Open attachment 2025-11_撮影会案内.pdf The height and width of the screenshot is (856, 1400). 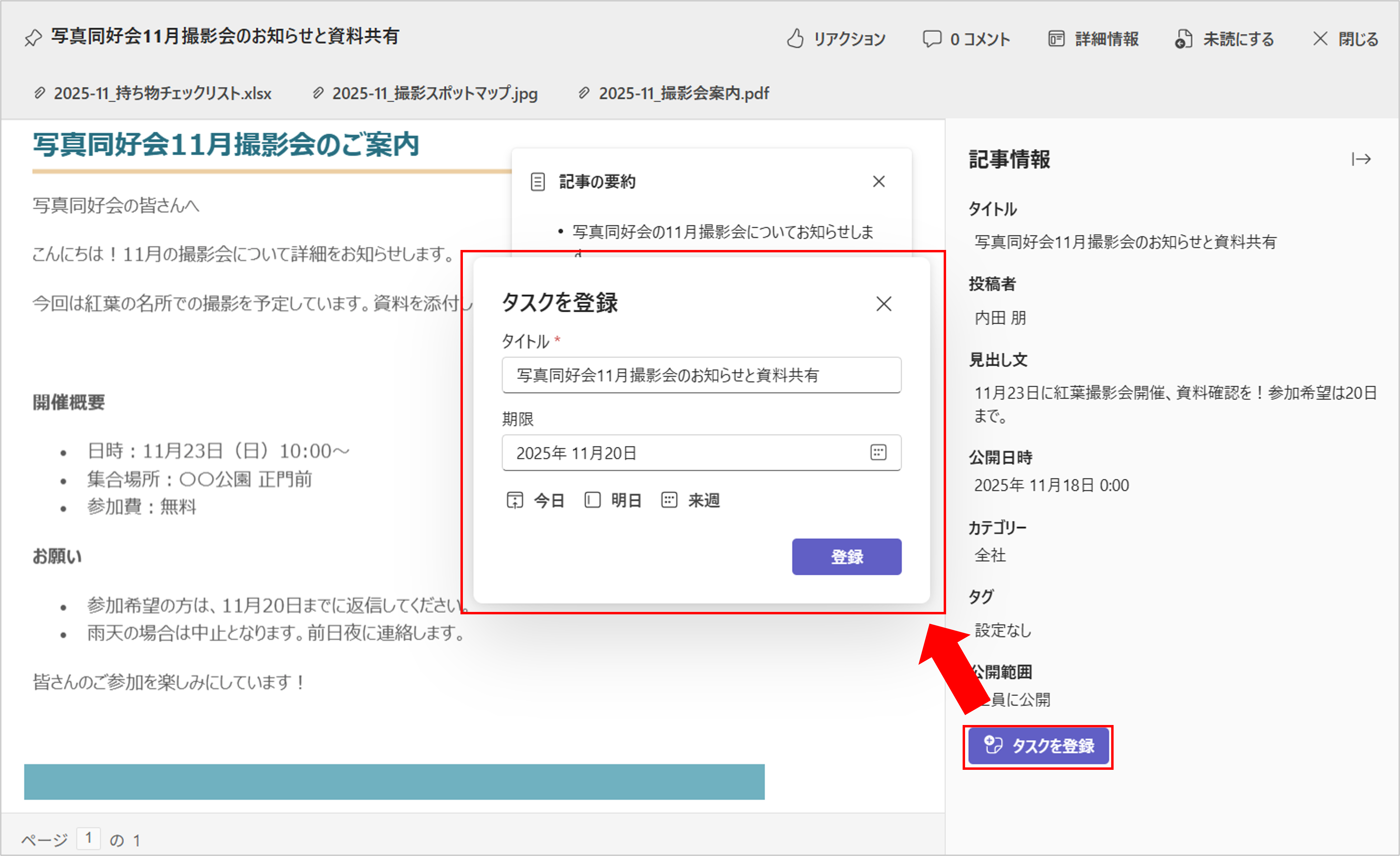[x=673, y=93]
